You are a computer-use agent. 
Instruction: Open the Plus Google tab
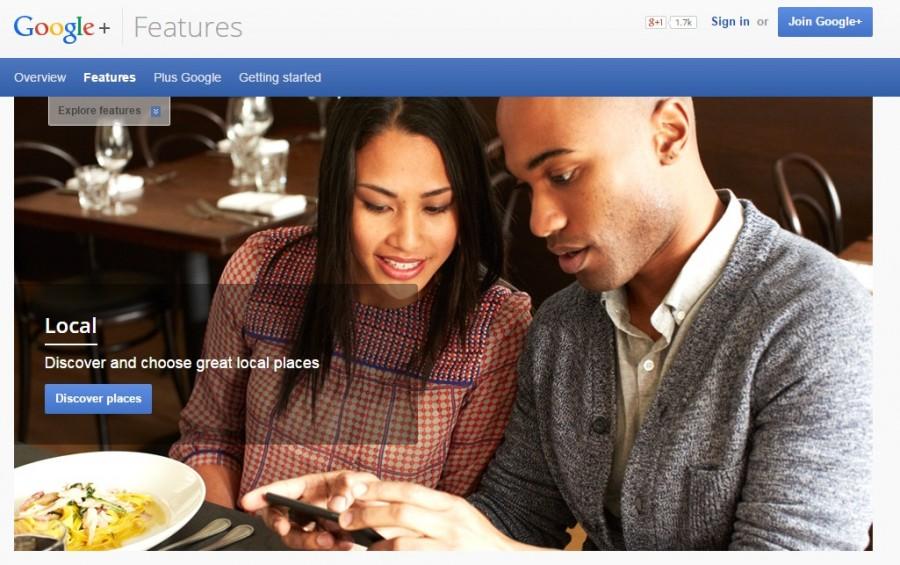tap(187, 78)
